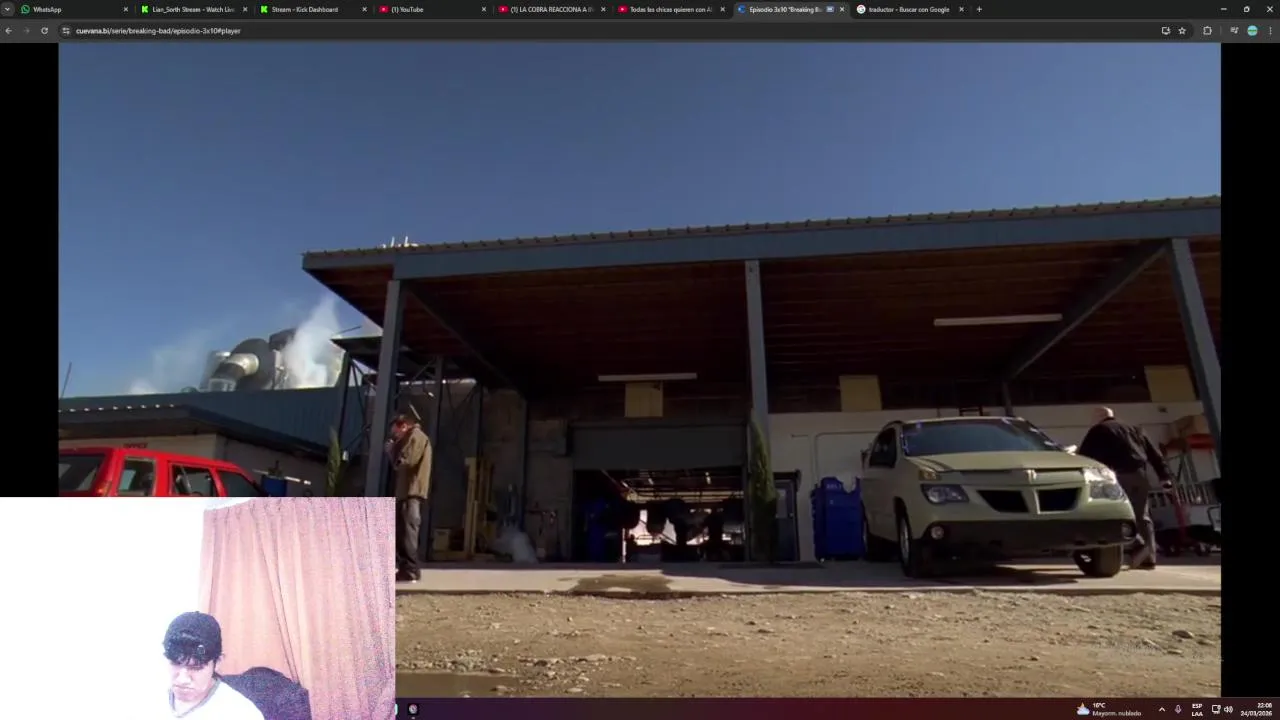
Task: Switch to traductor - Buscar con Google tab
Action: [x=909, y=9]
